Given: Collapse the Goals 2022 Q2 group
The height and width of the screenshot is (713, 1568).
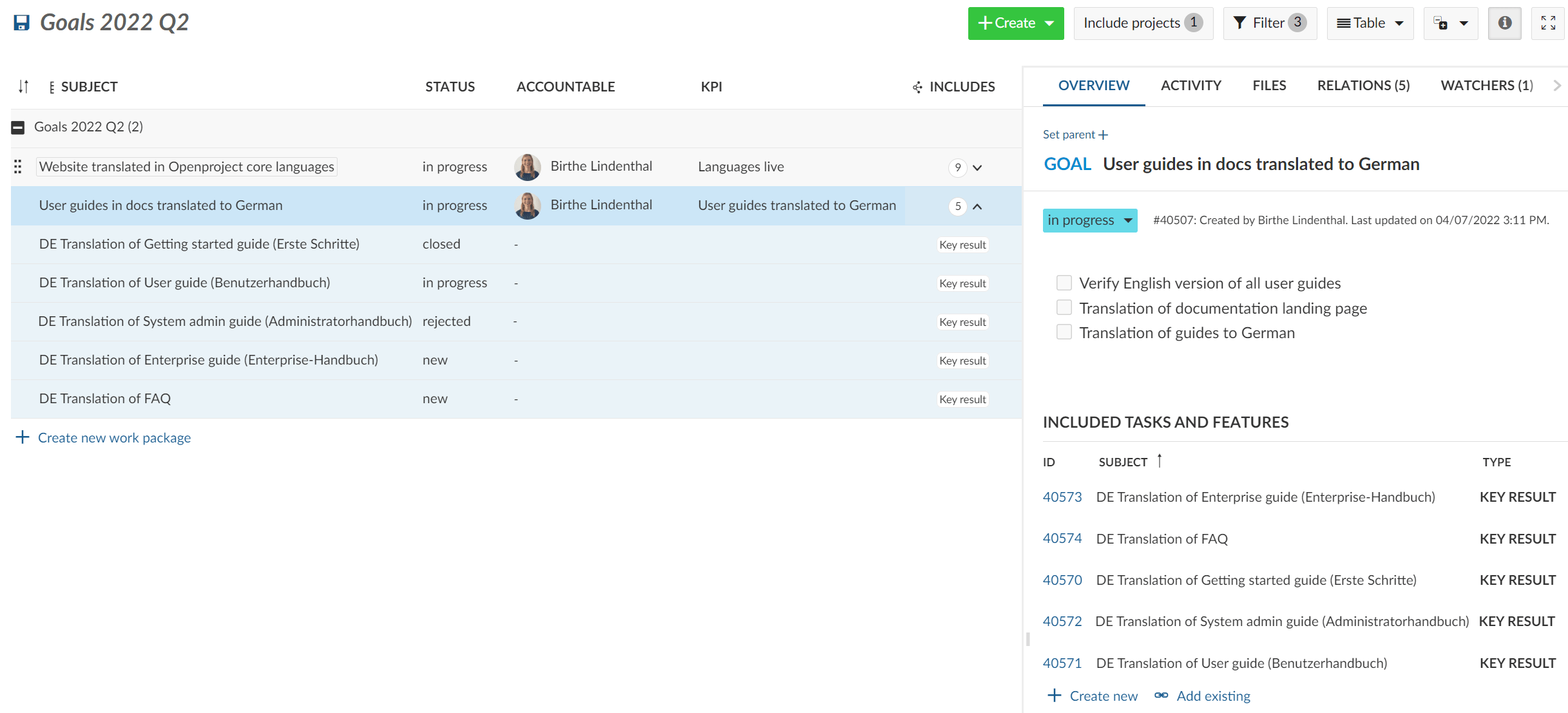Looking at the screenshot, I should coord(18,128).
